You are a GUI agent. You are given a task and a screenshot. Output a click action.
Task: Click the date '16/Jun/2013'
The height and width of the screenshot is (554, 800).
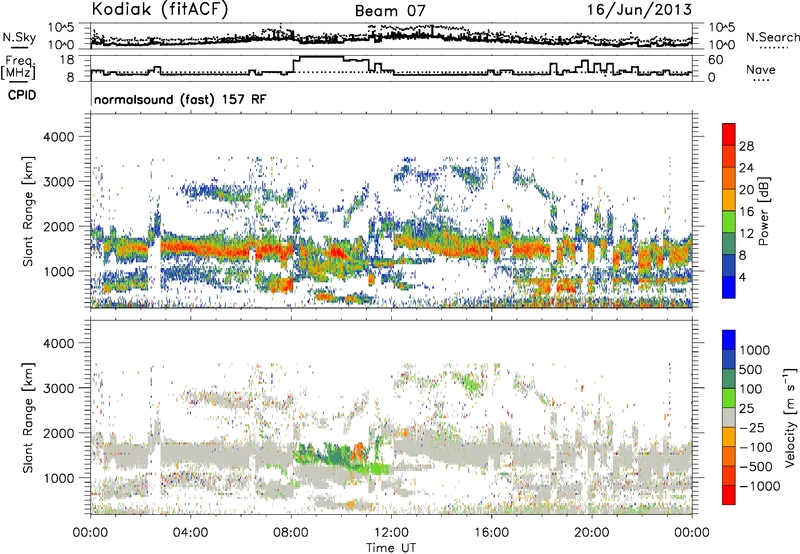tap(639, 10)
